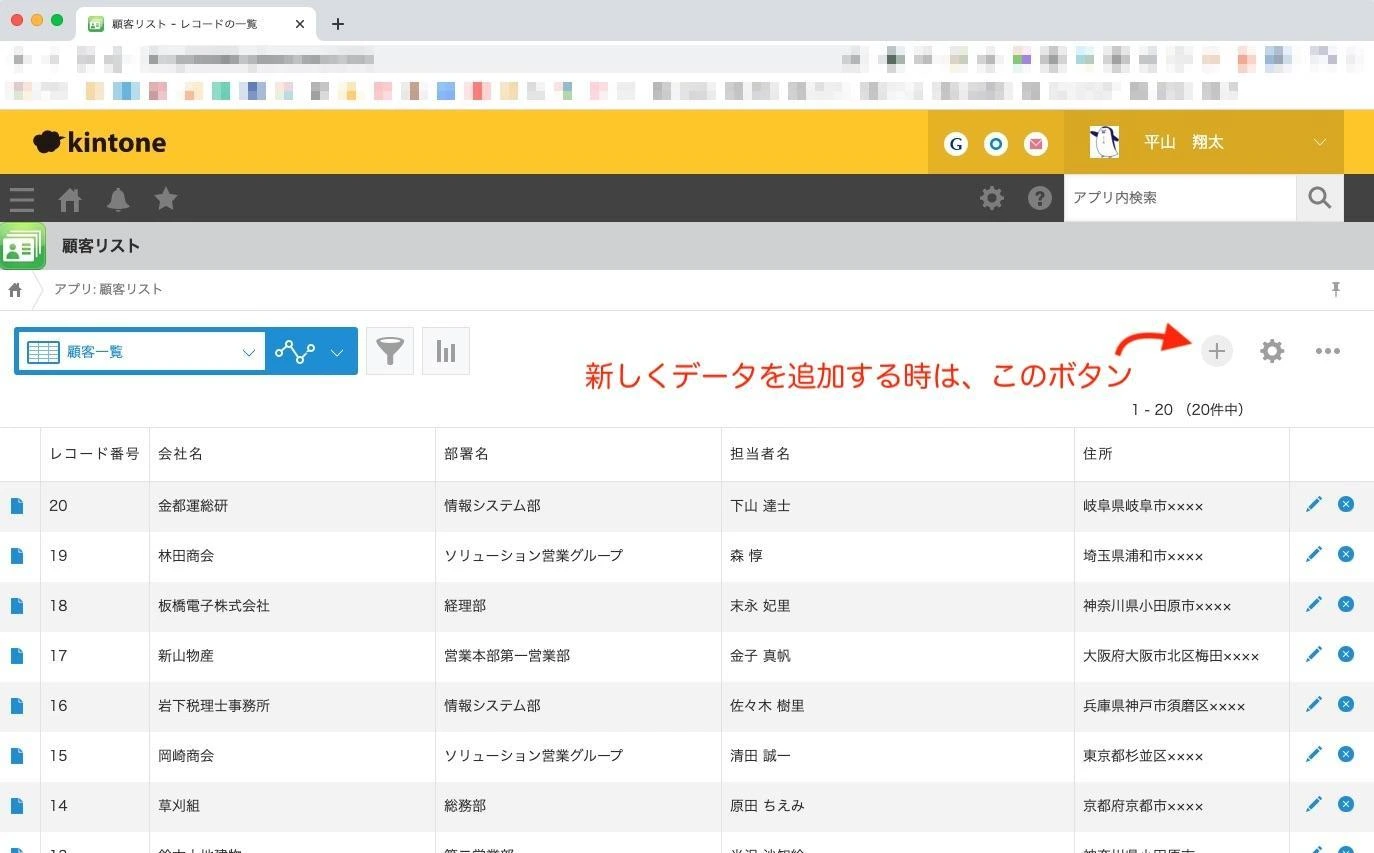Expand the 平山 翔太 user menu chevron
This screenshot has height=853, width=1374.
click(1320, 142)
